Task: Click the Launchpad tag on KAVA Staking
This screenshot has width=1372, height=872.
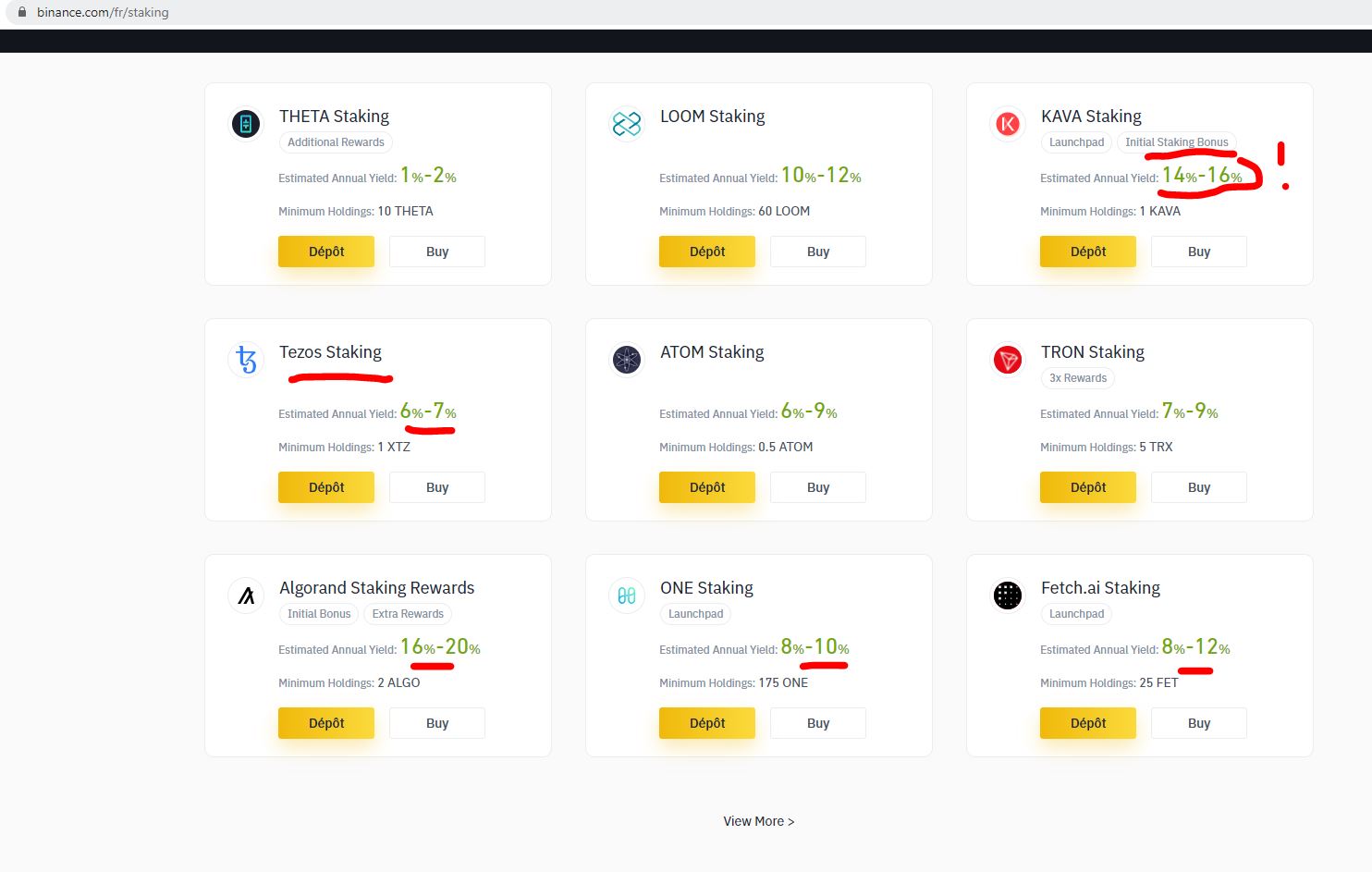Action: tap(1076, 142)
